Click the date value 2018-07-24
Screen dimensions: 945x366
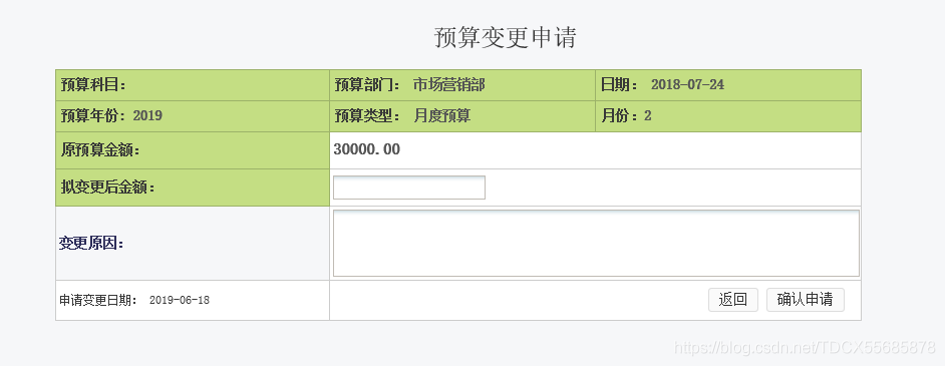coord(688,85)
